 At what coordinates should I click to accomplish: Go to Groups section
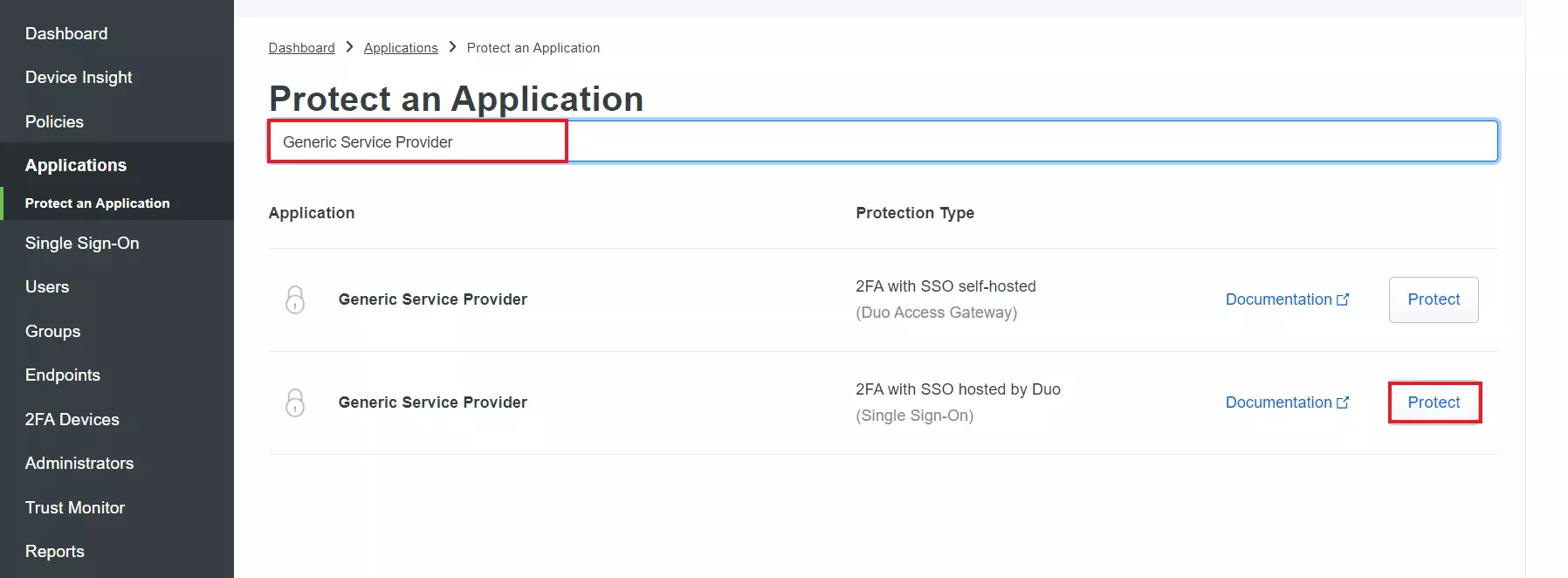pyautogui.click(x=52, y=331)
